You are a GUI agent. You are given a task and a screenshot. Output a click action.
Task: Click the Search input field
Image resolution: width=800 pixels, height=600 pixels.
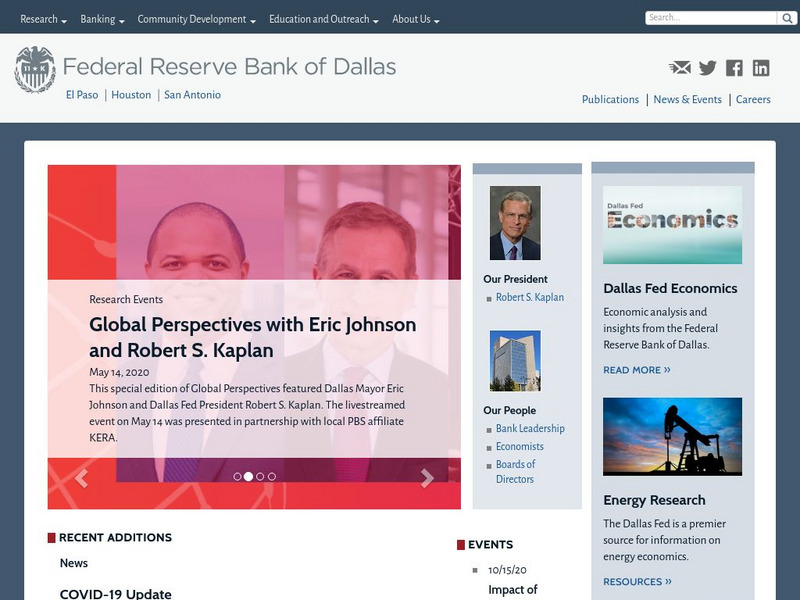tap(711, 18)
